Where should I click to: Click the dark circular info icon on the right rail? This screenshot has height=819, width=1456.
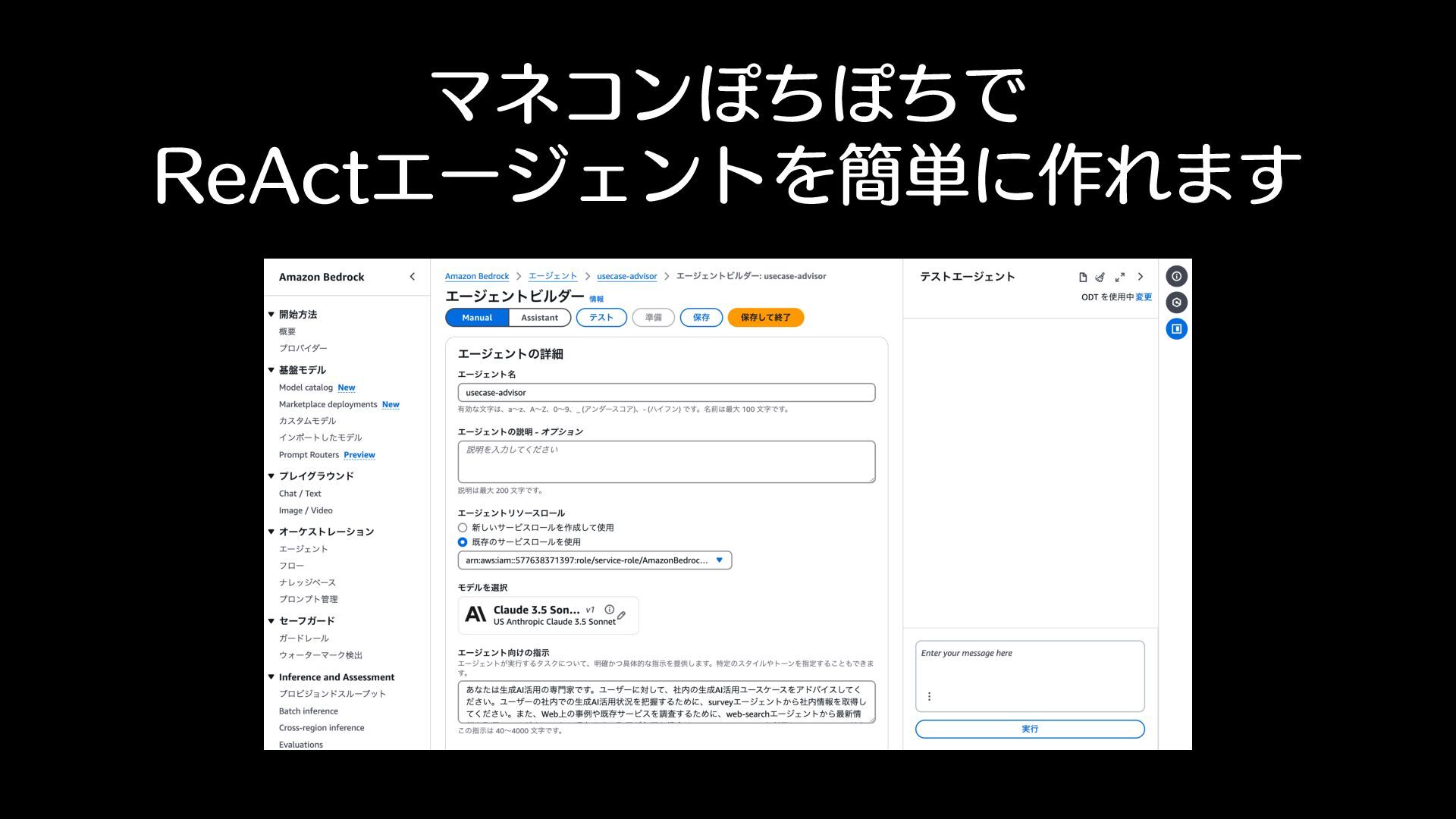[1176, 276]
